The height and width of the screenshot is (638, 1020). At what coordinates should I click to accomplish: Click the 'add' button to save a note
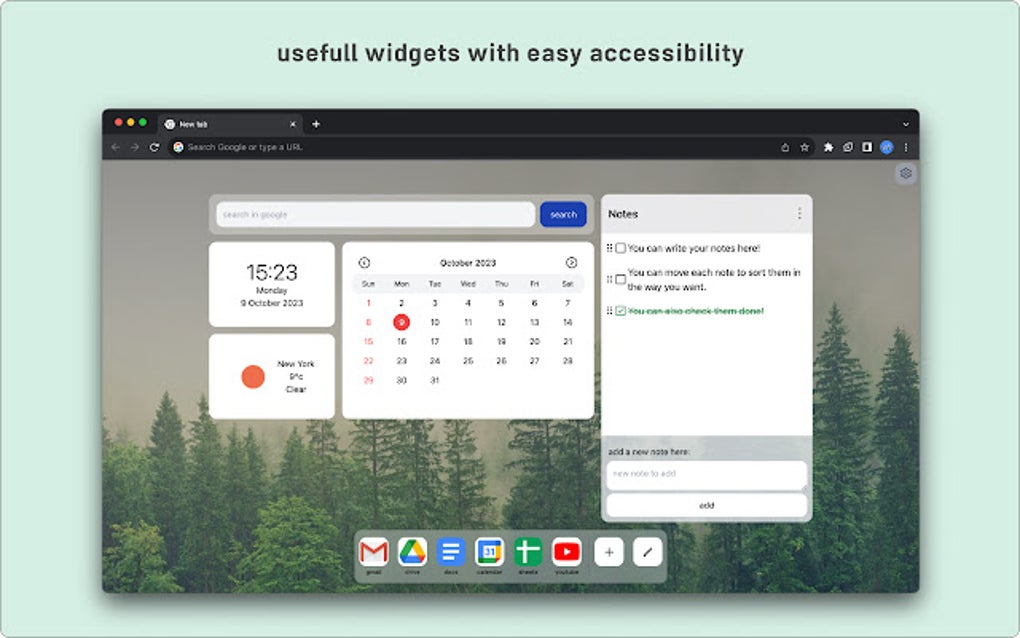click(x=706, y=505)
